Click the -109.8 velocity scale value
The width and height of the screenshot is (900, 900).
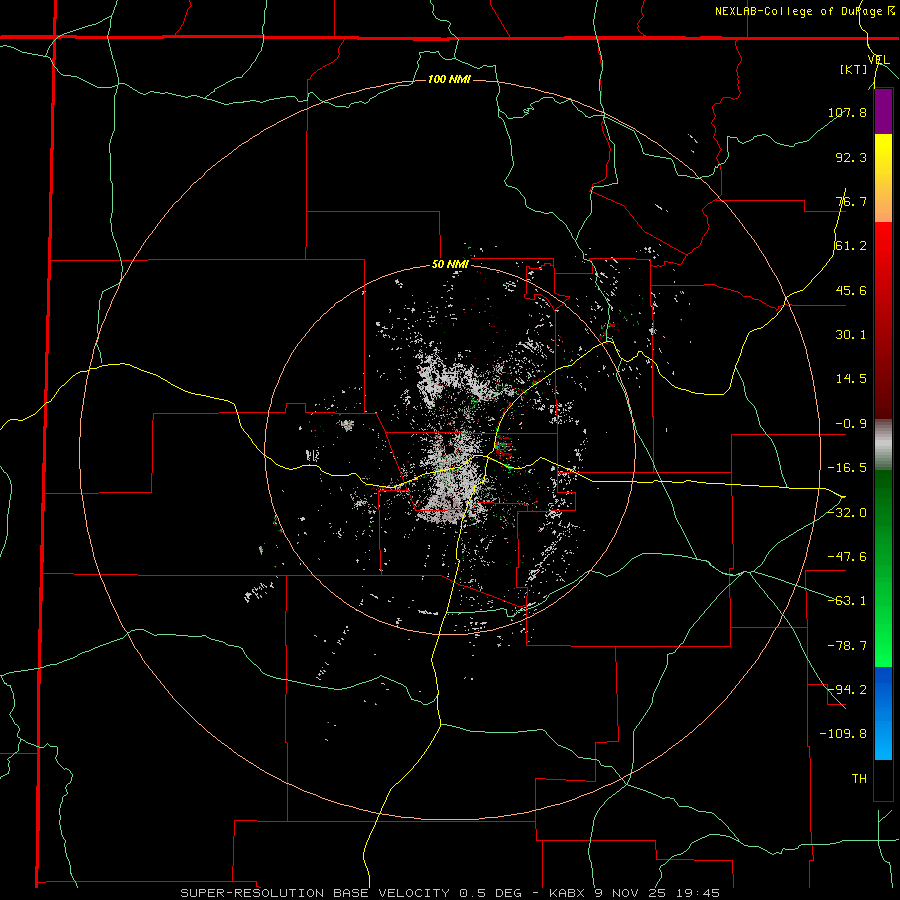click(843, 734)
